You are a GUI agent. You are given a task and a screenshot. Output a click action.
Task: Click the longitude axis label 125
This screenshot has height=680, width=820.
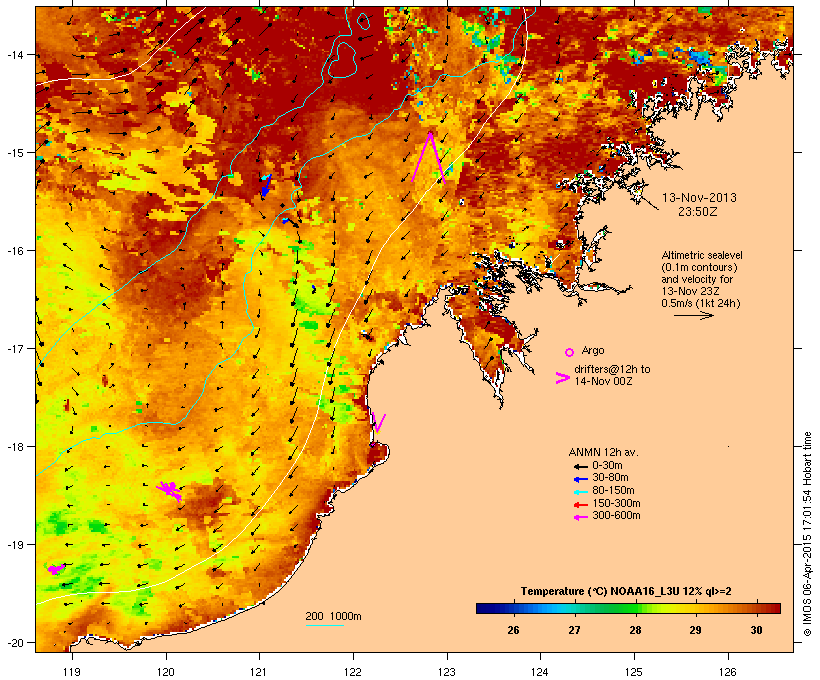tap(634, 672)
